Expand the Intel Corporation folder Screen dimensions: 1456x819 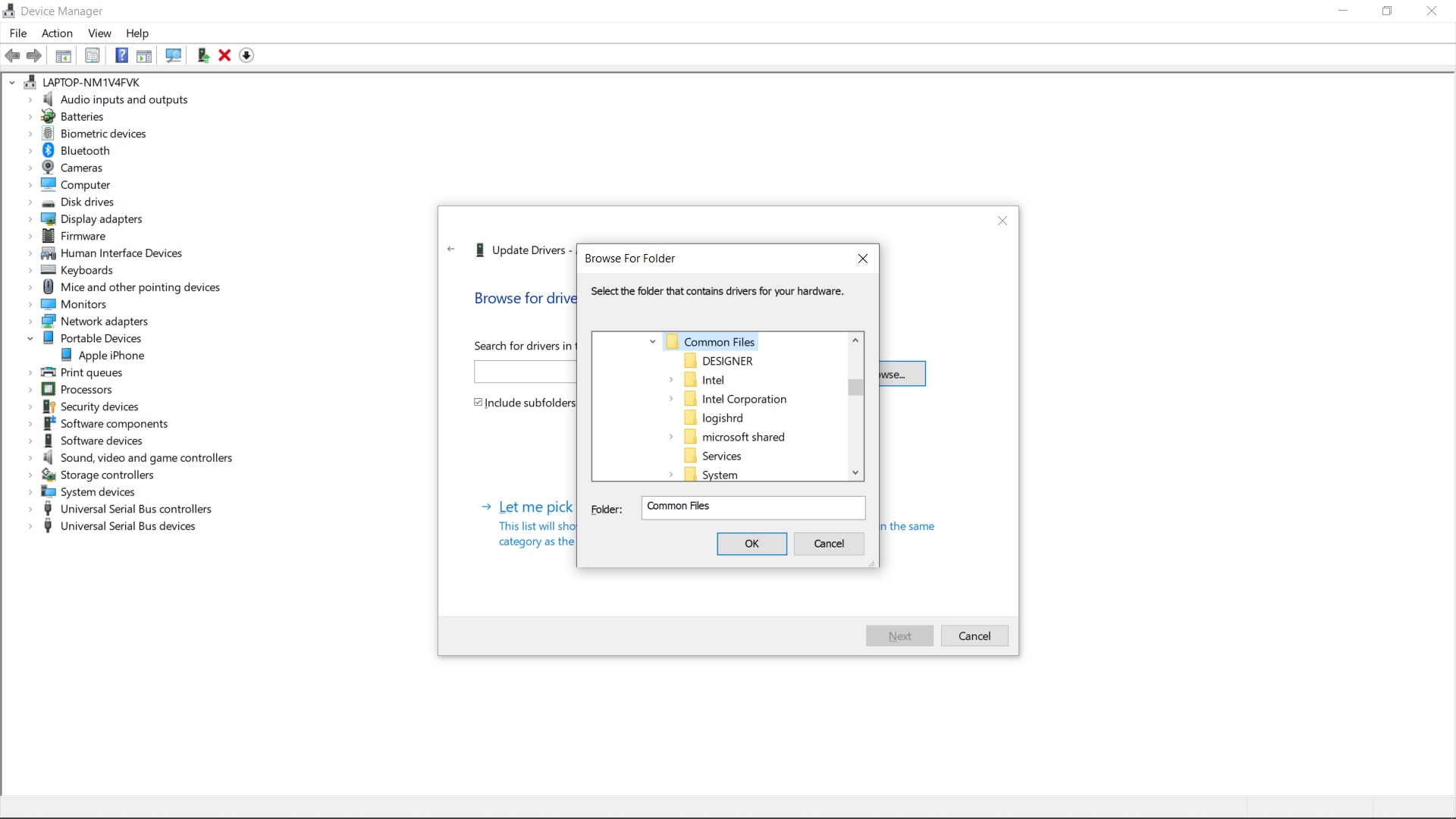tap(670, 398)
